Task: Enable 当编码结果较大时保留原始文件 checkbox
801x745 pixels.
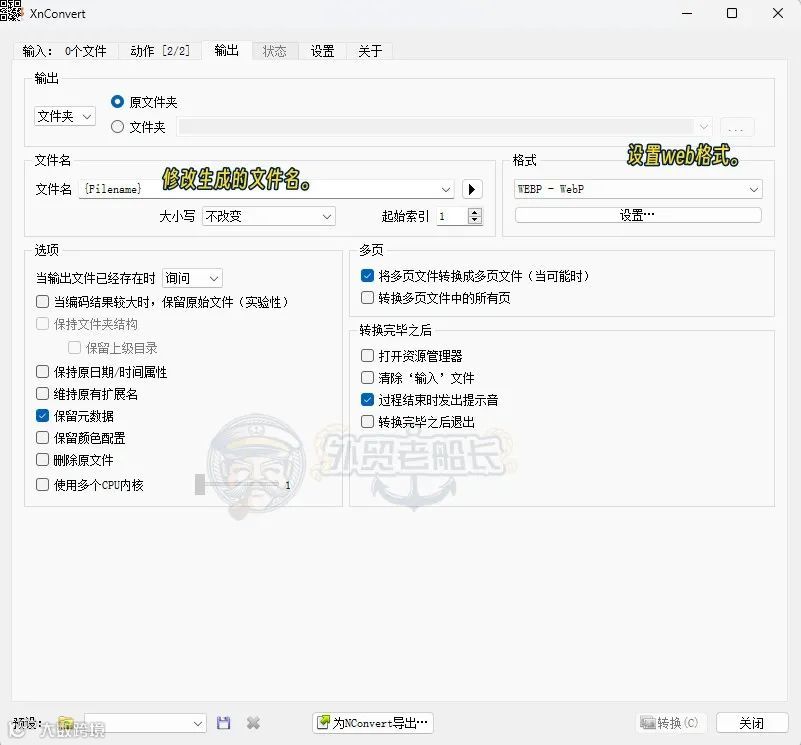Action: click(x=42, y=301)
